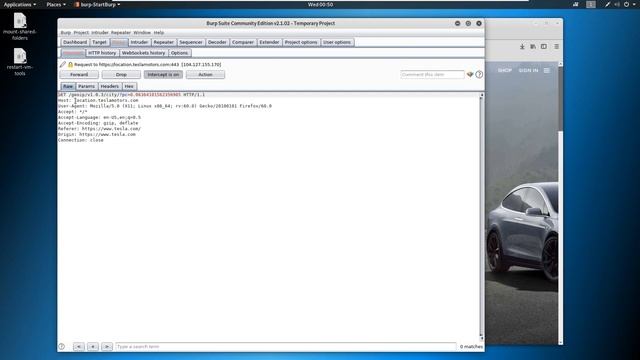640x360 pixels.
Task: Click the workspace indicator in top panel
Action: coord(591,4)
